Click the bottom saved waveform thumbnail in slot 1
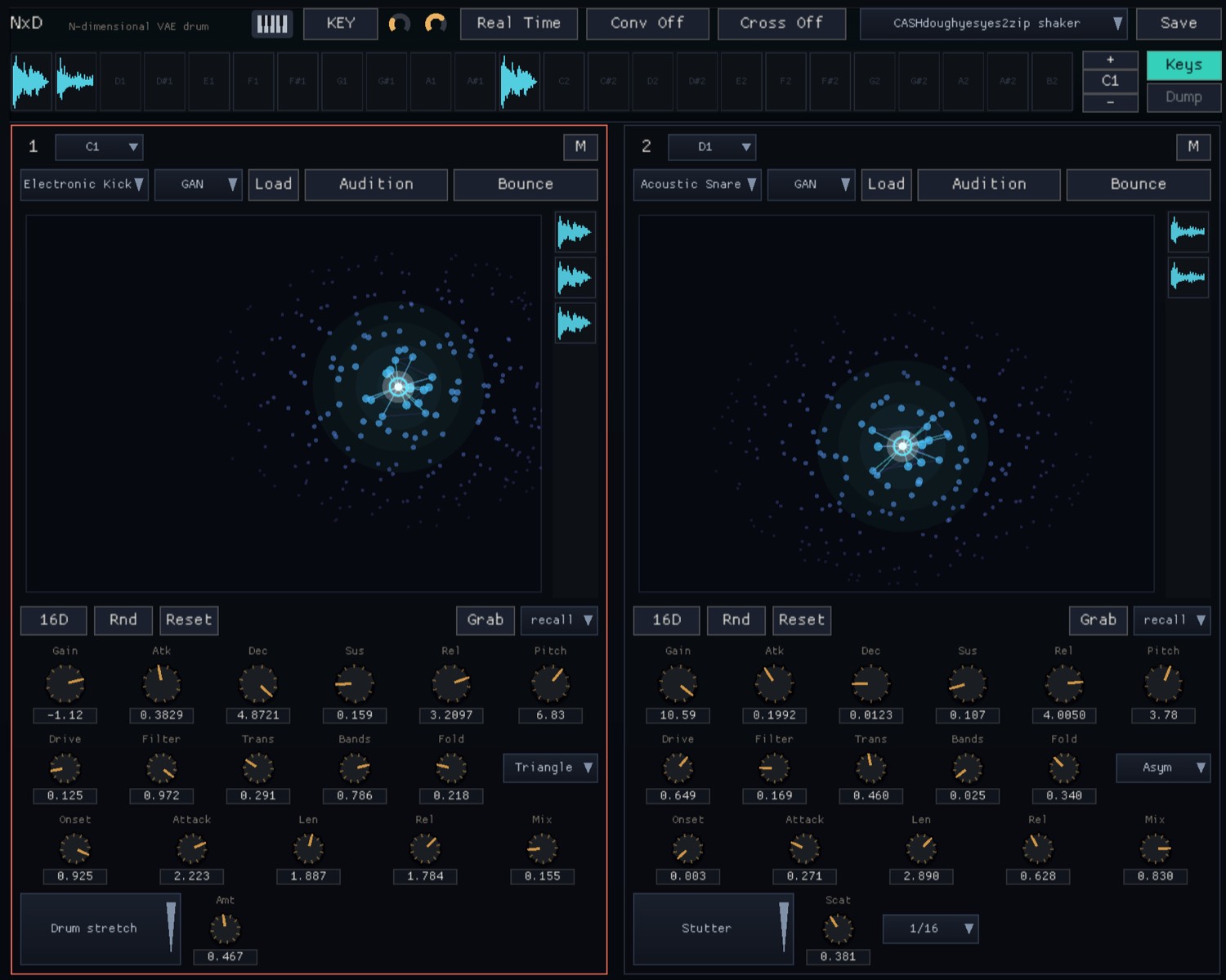The image size is (1226, 980). (575, 323)
